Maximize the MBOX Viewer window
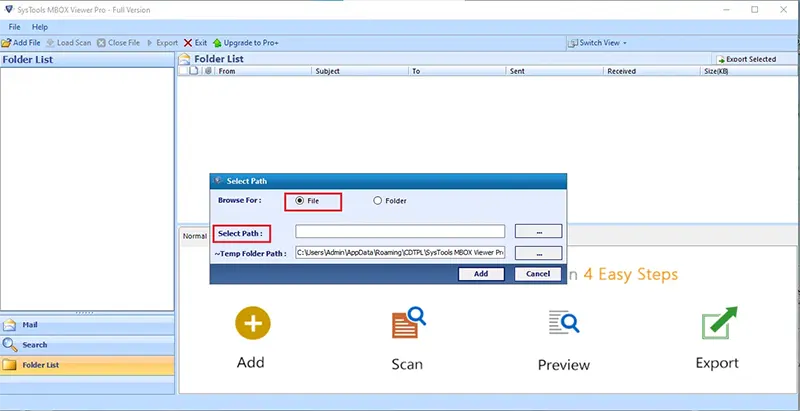Image resolution: width=800 pixels, height=411 pixels. point(755,9)
